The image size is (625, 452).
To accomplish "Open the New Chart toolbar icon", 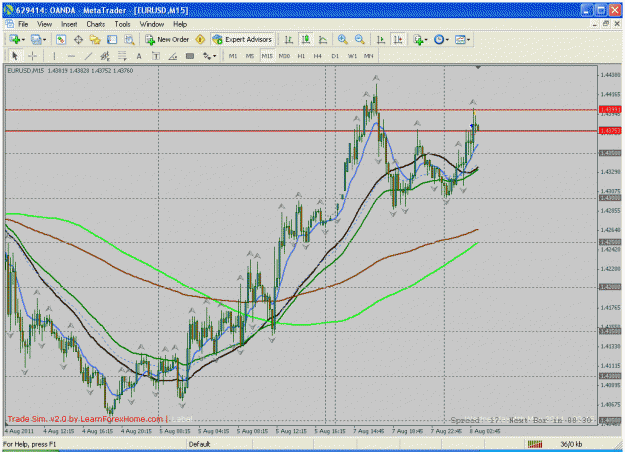I will tap(15, 39).
